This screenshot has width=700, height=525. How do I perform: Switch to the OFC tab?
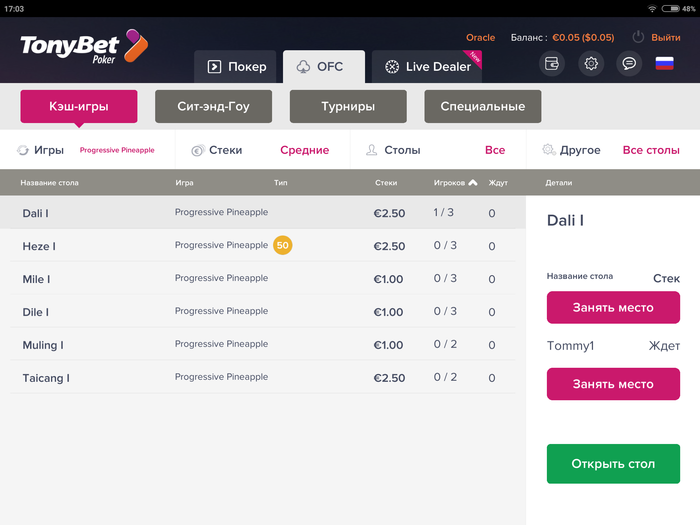pos(324,67)
